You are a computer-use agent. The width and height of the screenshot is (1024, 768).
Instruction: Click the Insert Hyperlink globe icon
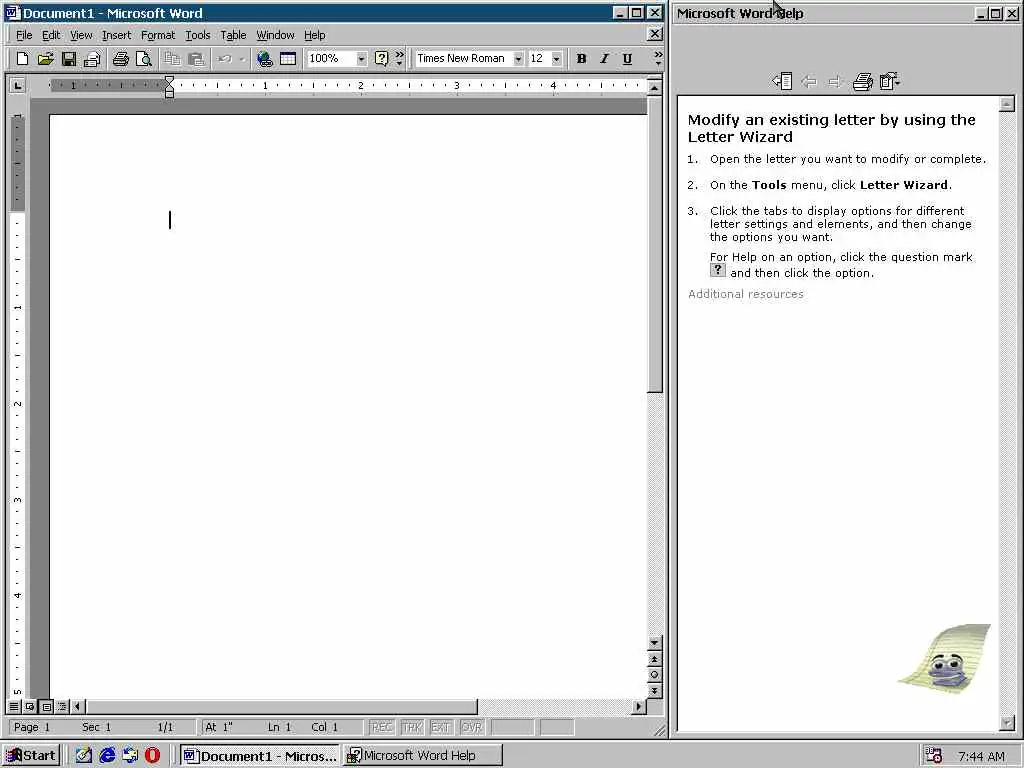click(x=264, y=59)
